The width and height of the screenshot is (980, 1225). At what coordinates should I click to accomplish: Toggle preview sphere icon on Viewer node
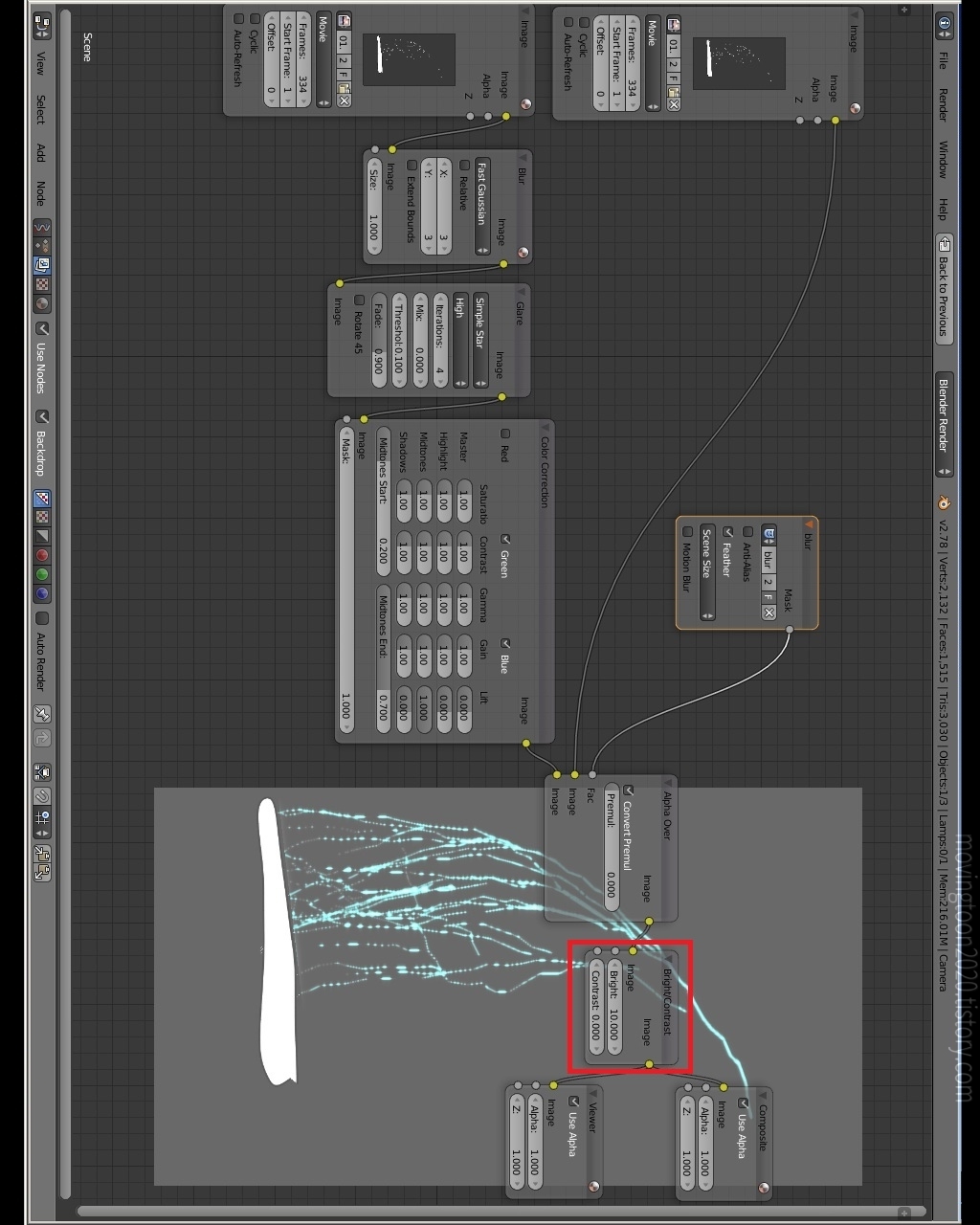point(594,1188)
